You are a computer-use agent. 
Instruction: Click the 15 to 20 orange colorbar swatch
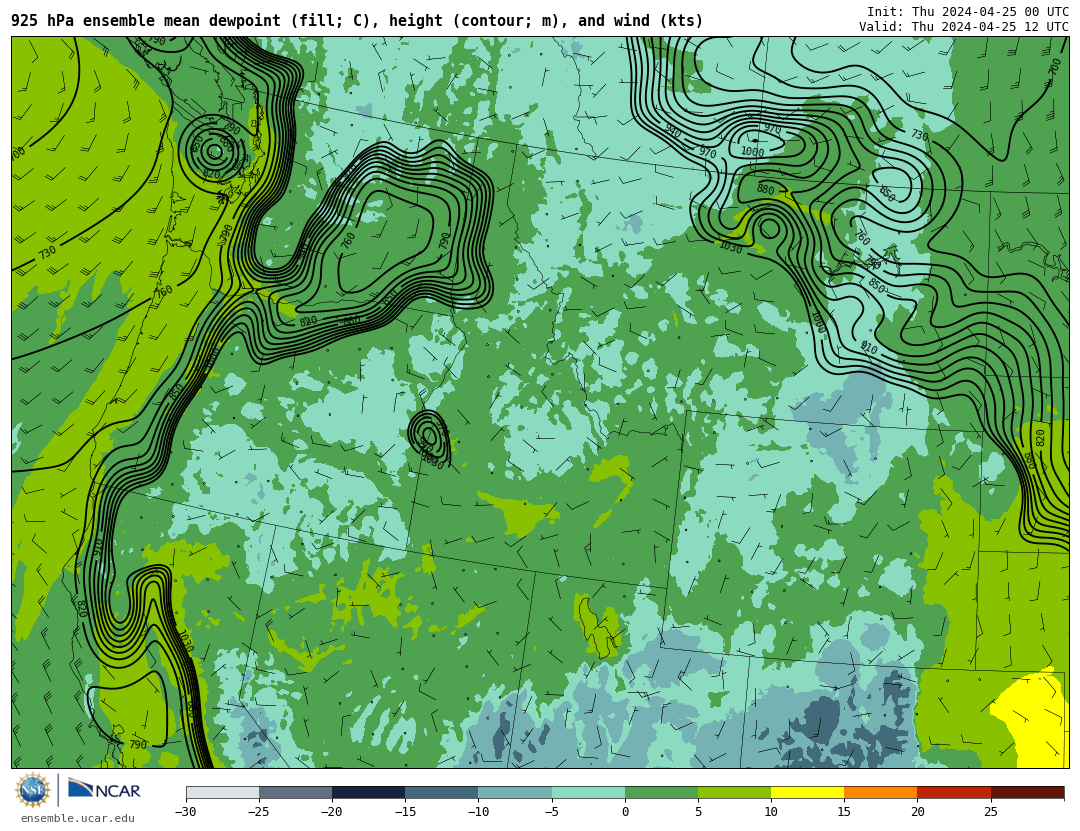[x=881, y=792]
